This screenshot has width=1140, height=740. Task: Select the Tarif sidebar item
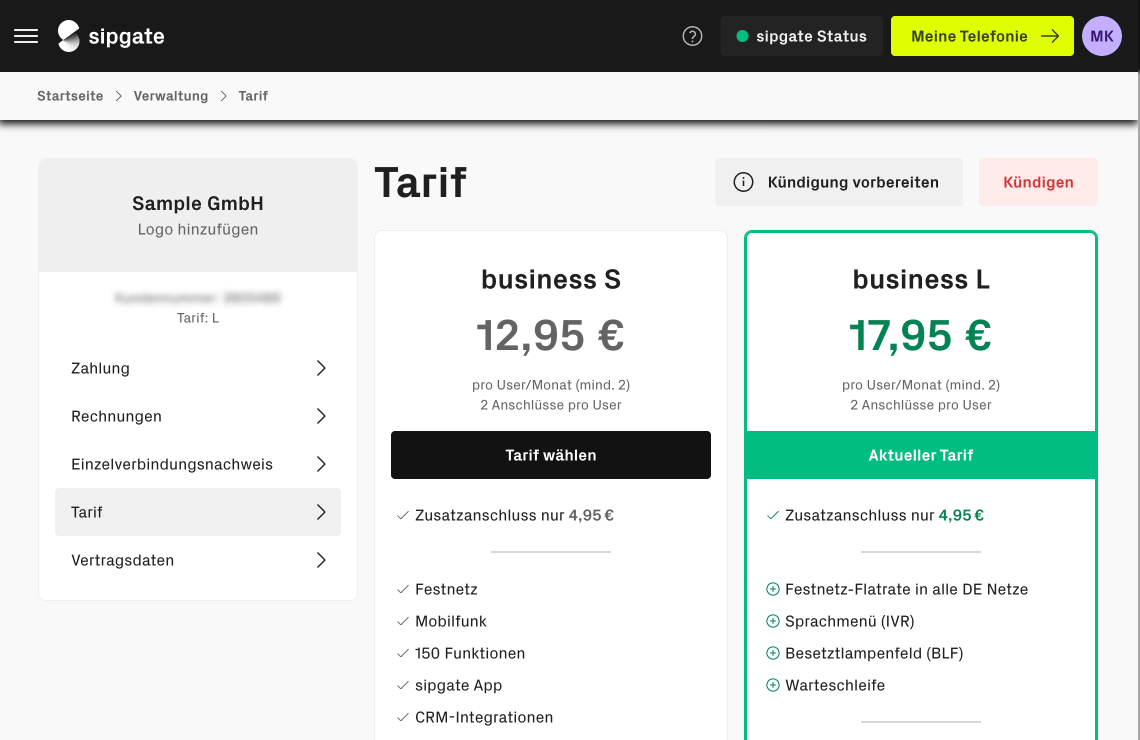(x=197, y=512)
